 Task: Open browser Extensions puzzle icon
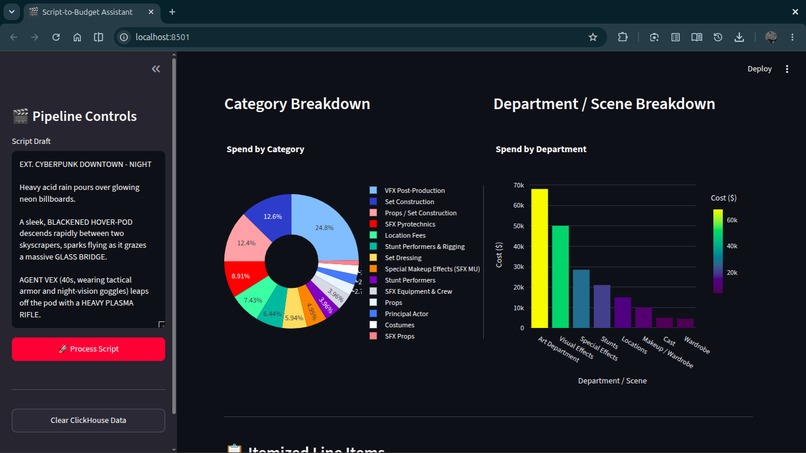[622, 37]
